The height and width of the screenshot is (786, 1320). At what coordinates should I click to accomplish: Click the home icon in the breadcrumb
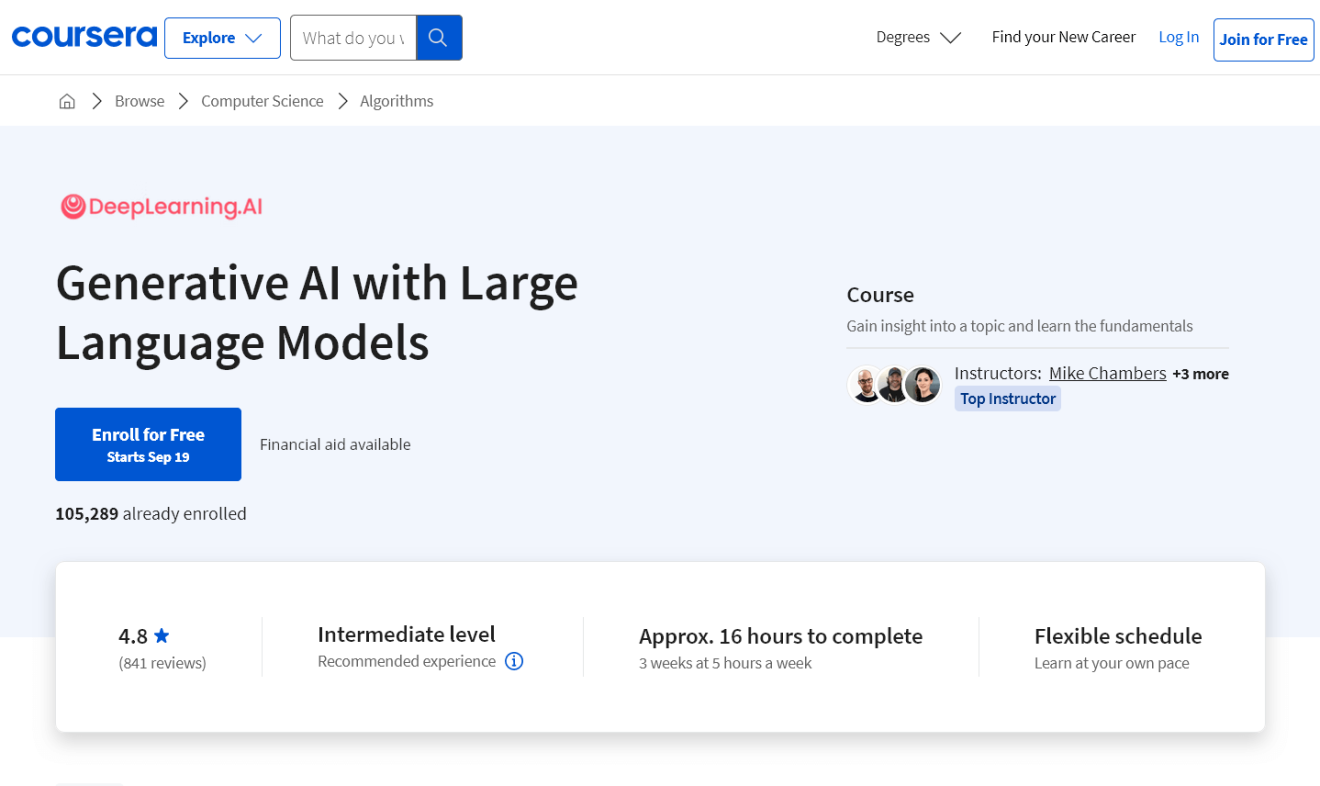pyautogui.click(x=66, y=100)
